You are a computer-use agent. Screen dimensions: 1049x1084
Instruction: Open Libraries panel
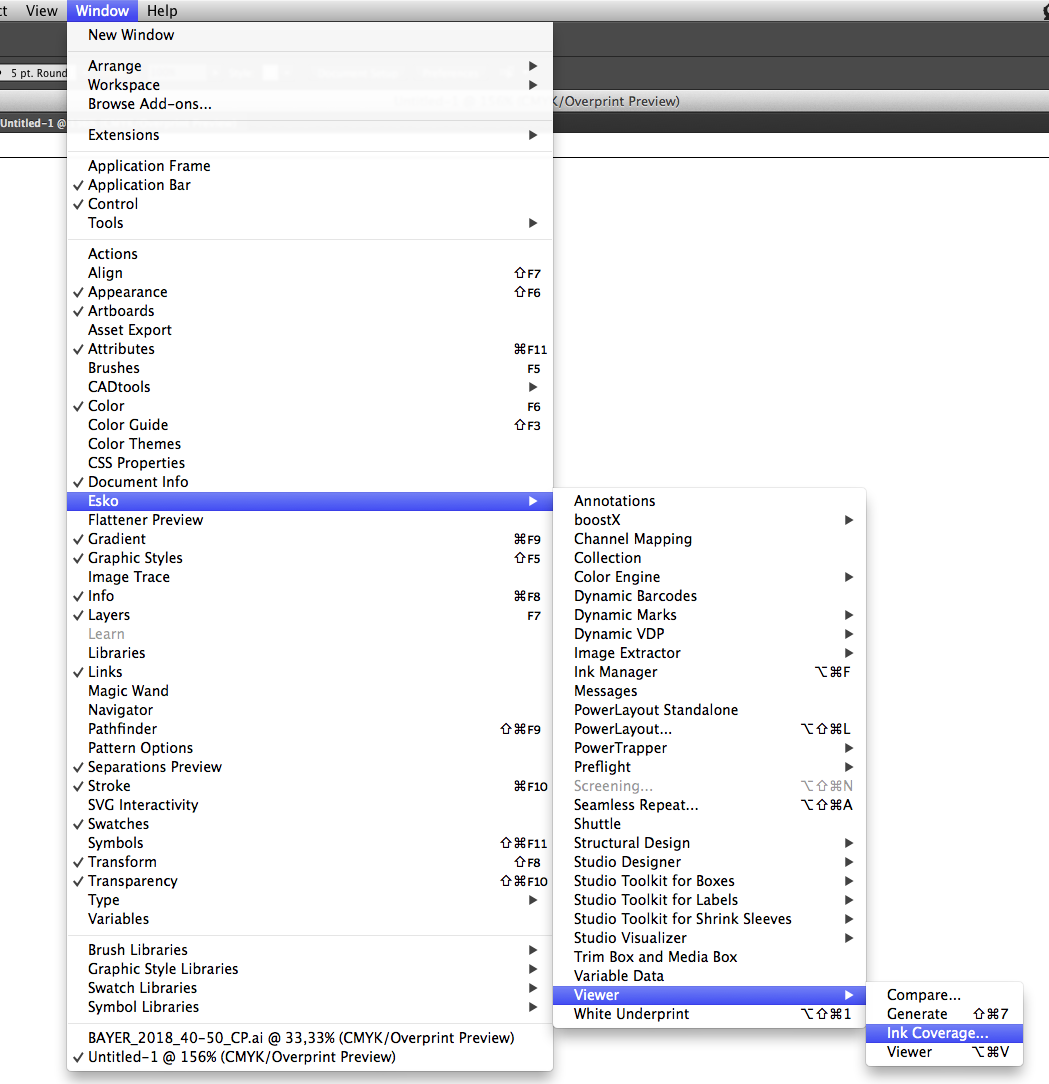310,653
